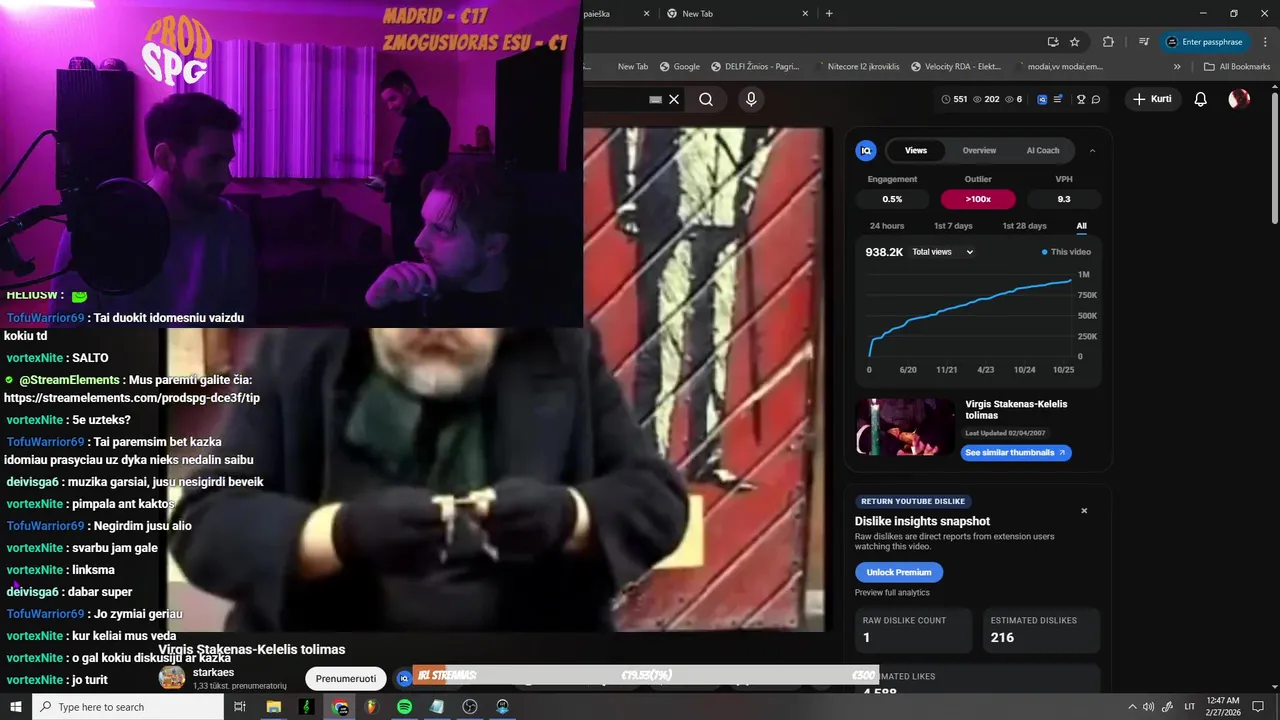
Task: Close the Dislike insights snapshot card
Action: tap(1084, 511)
